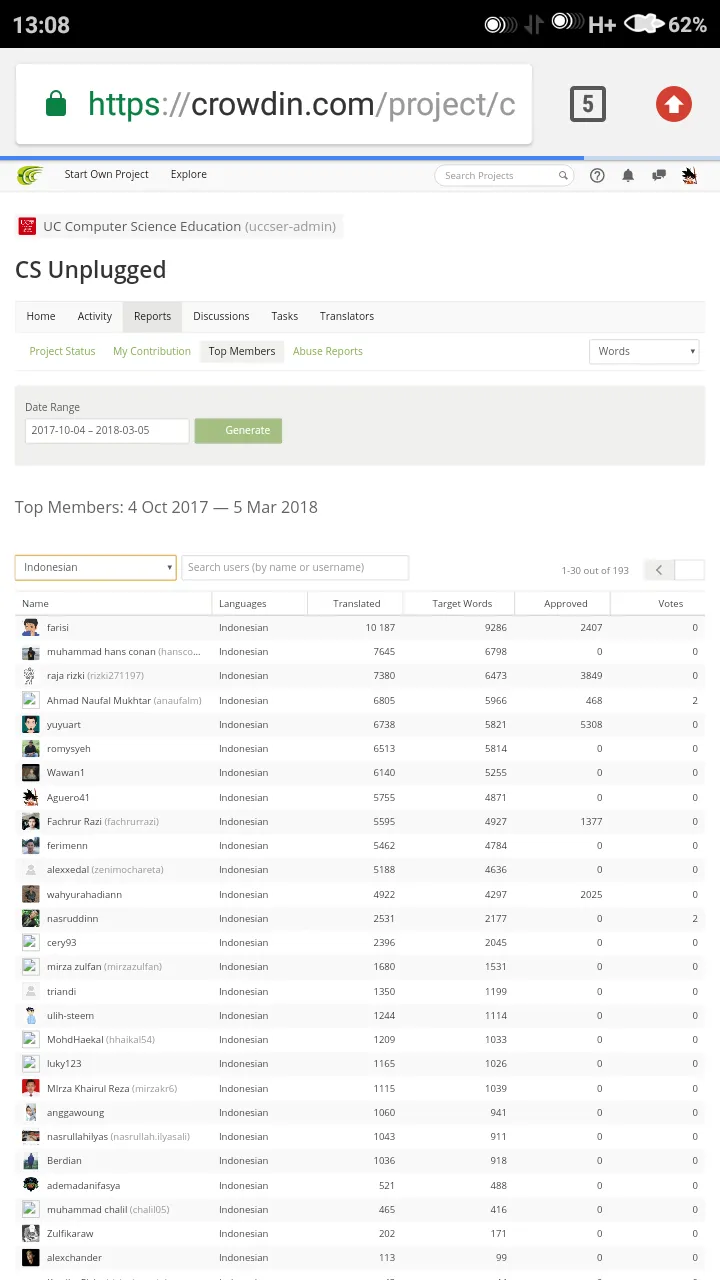This screenshot has width=720, height=1280.
Task: Open the Translators tab
Action: click(347, 316)
